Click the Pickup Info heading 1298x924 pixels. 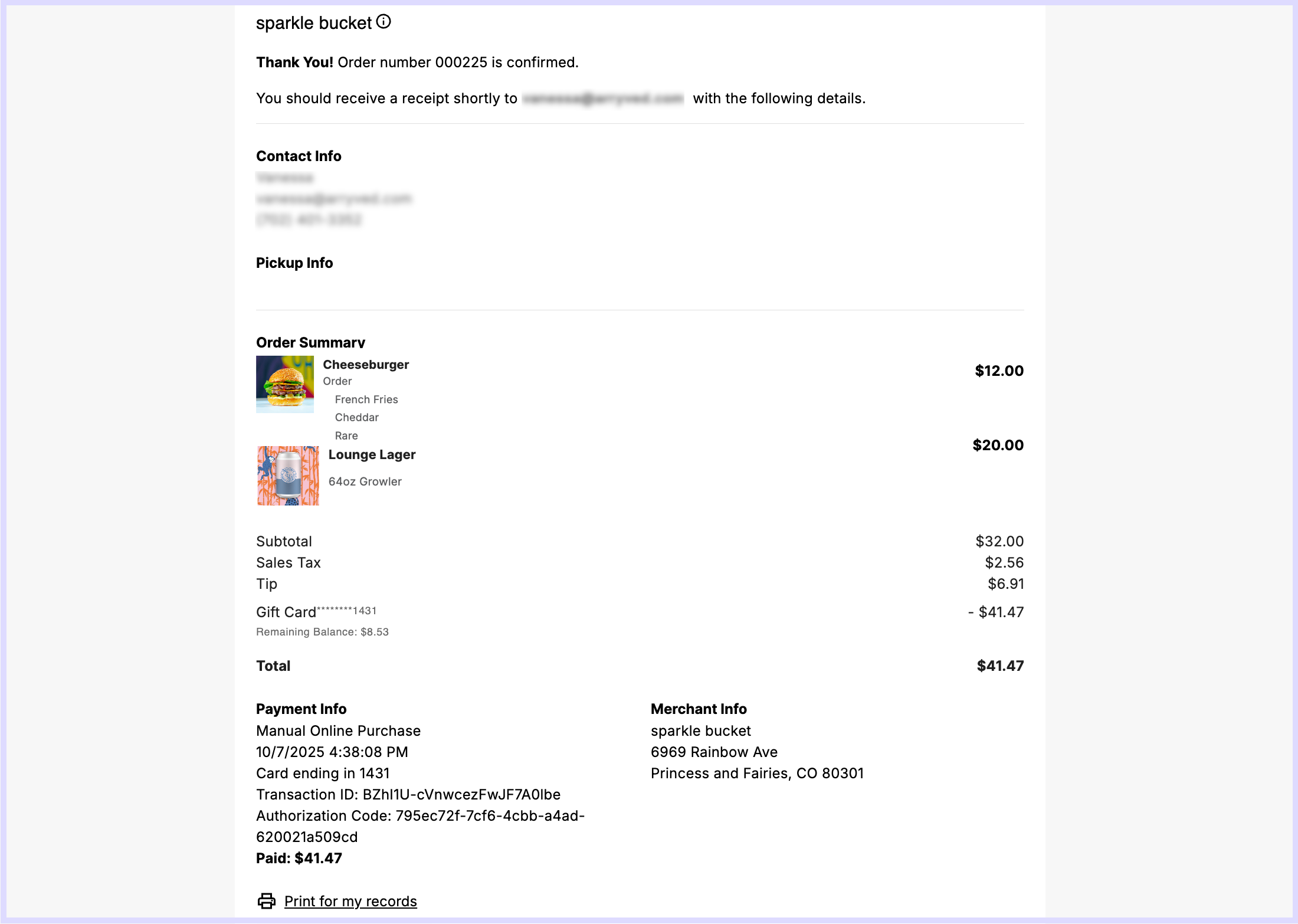[294, 263]
